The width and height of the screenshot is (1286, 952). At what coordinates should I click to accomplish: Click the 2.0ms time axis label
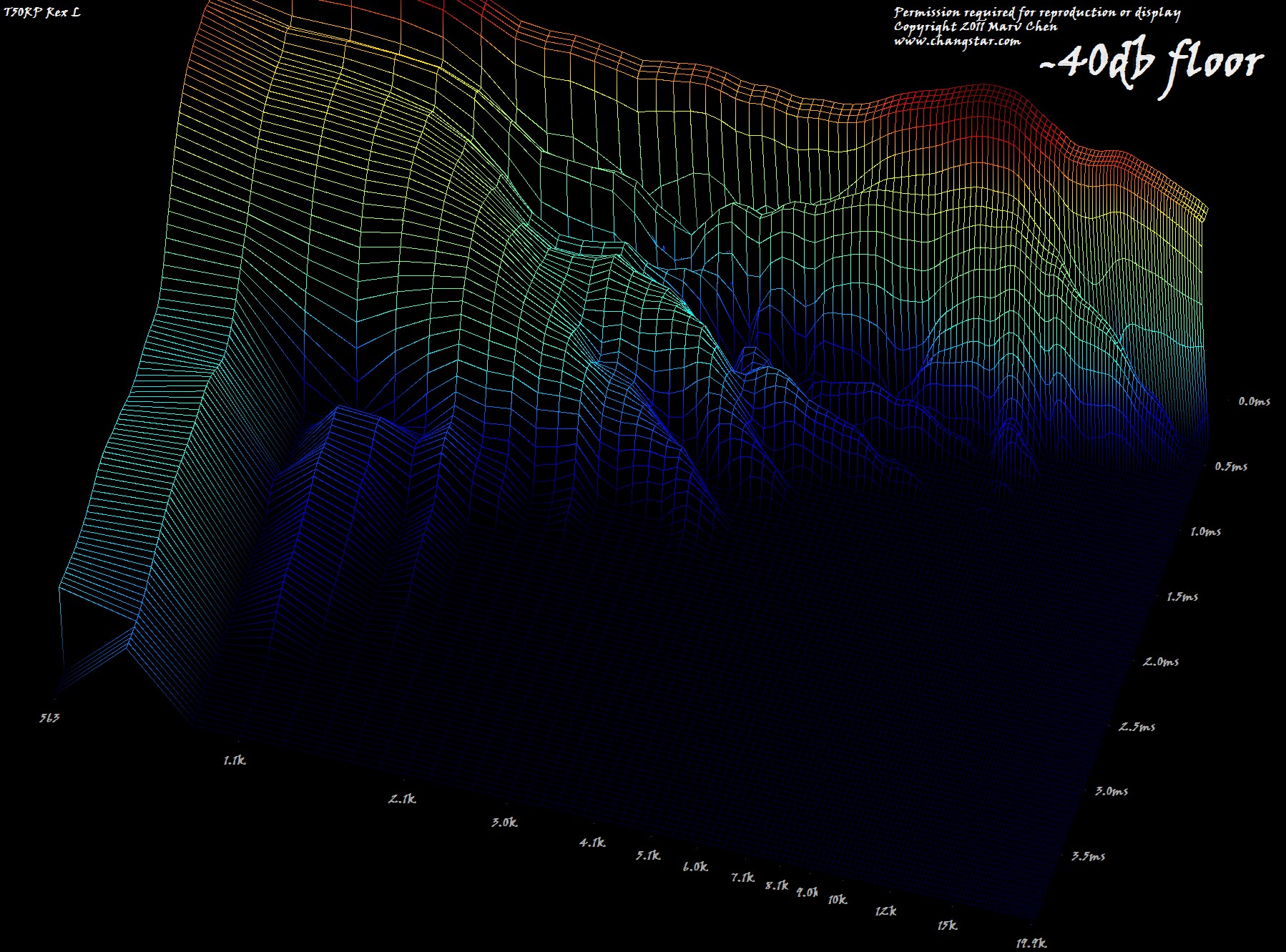tap(1161, 662)
